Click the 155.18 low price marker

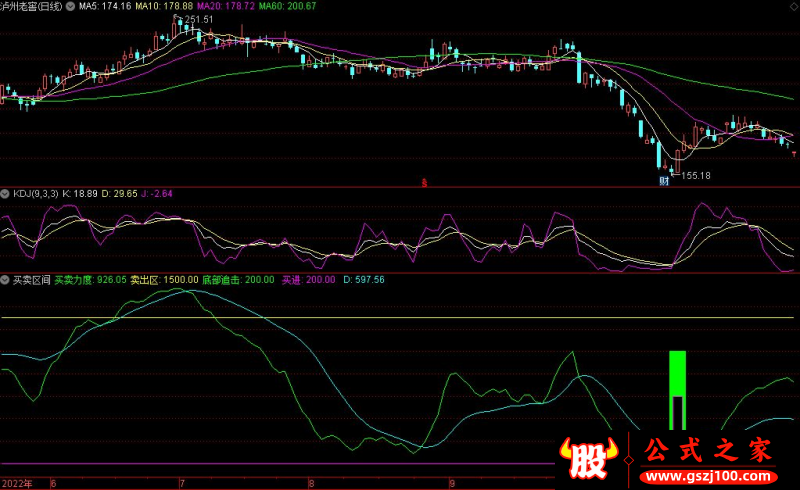tap(695, 176)
